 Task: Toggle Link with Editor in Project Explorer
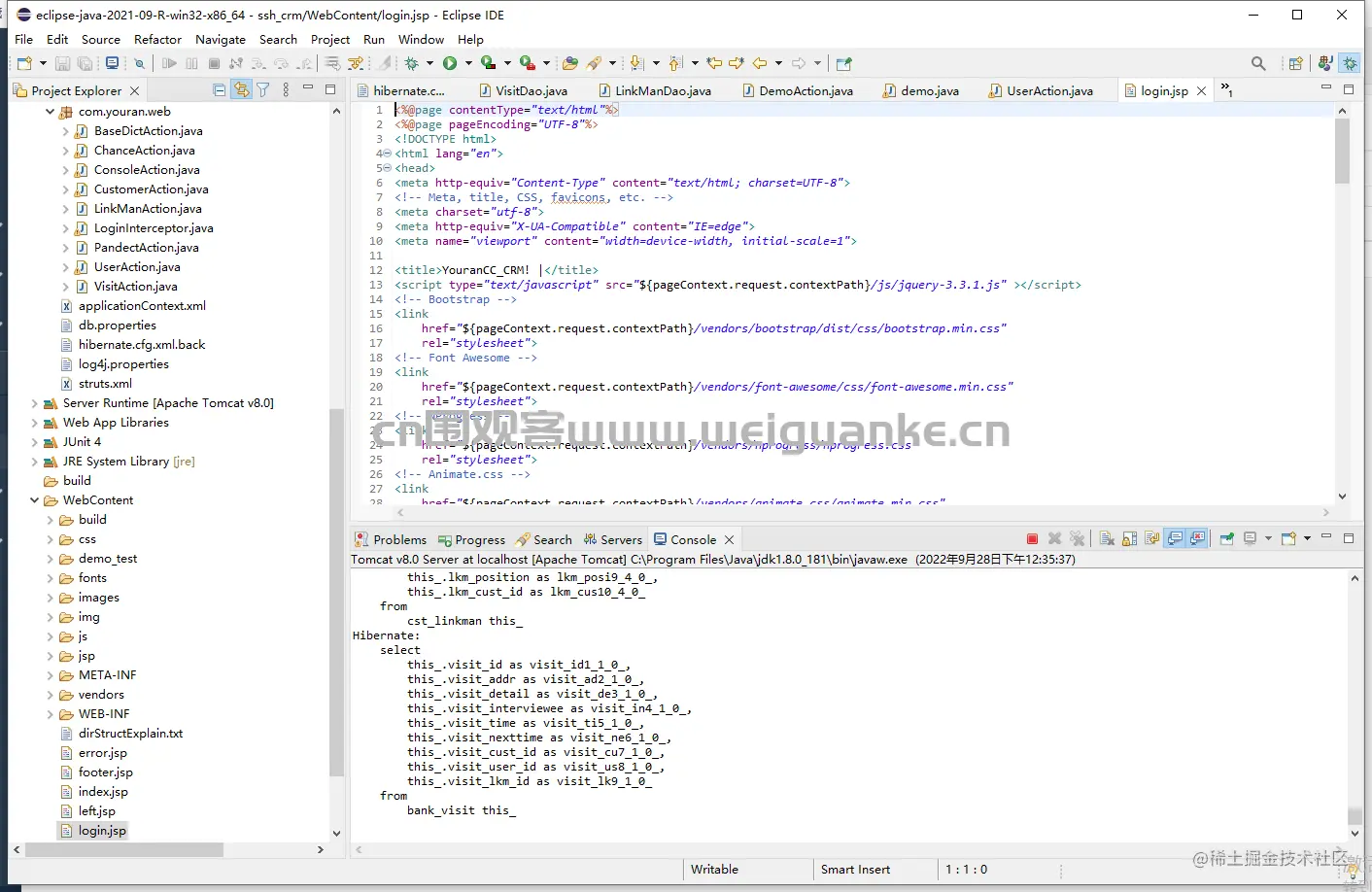tap(241, 90)
